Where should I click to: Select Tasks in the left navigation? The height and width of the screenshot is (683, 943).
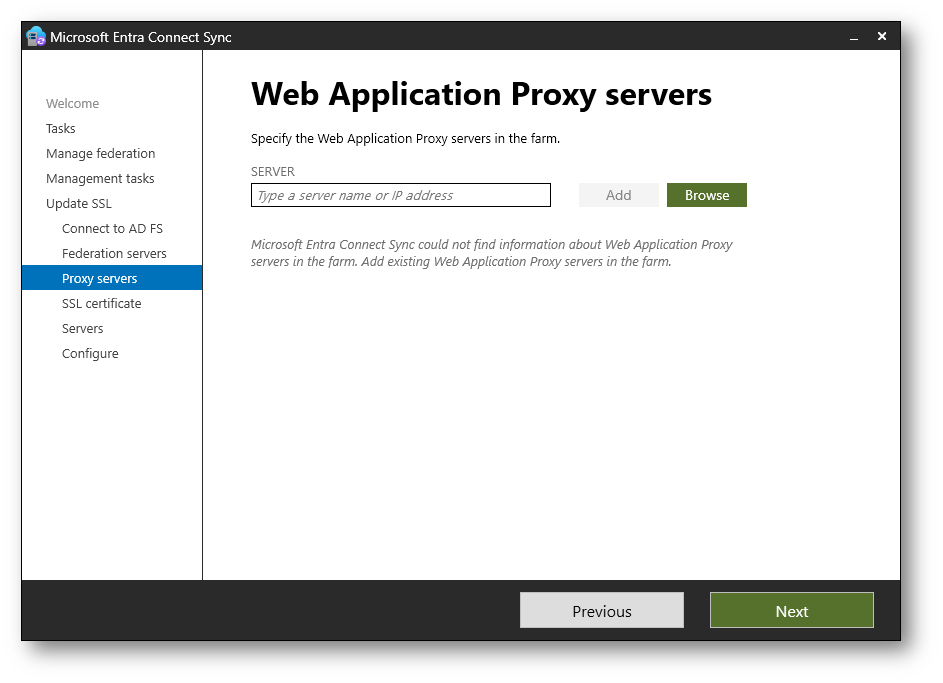(61, 129)
